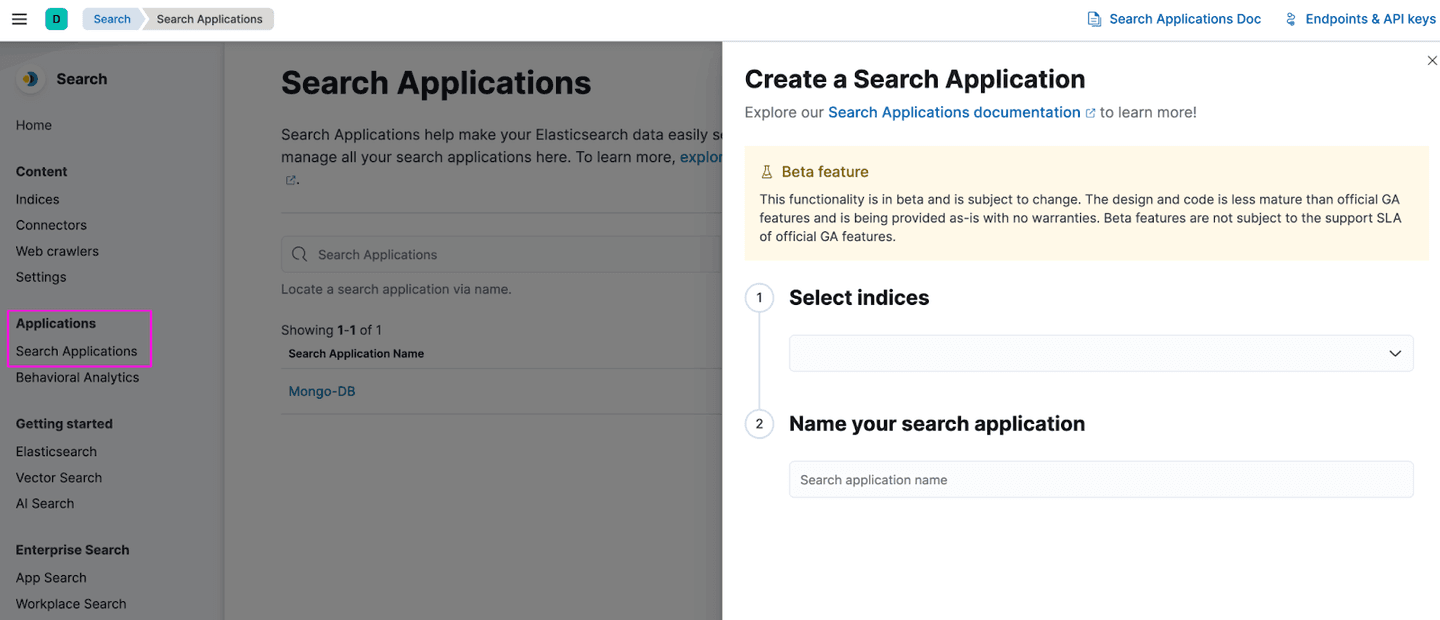This screenshot has height=620, width=1440.
Task: Click the green D space avatar
Action: (x=56, y=19)
